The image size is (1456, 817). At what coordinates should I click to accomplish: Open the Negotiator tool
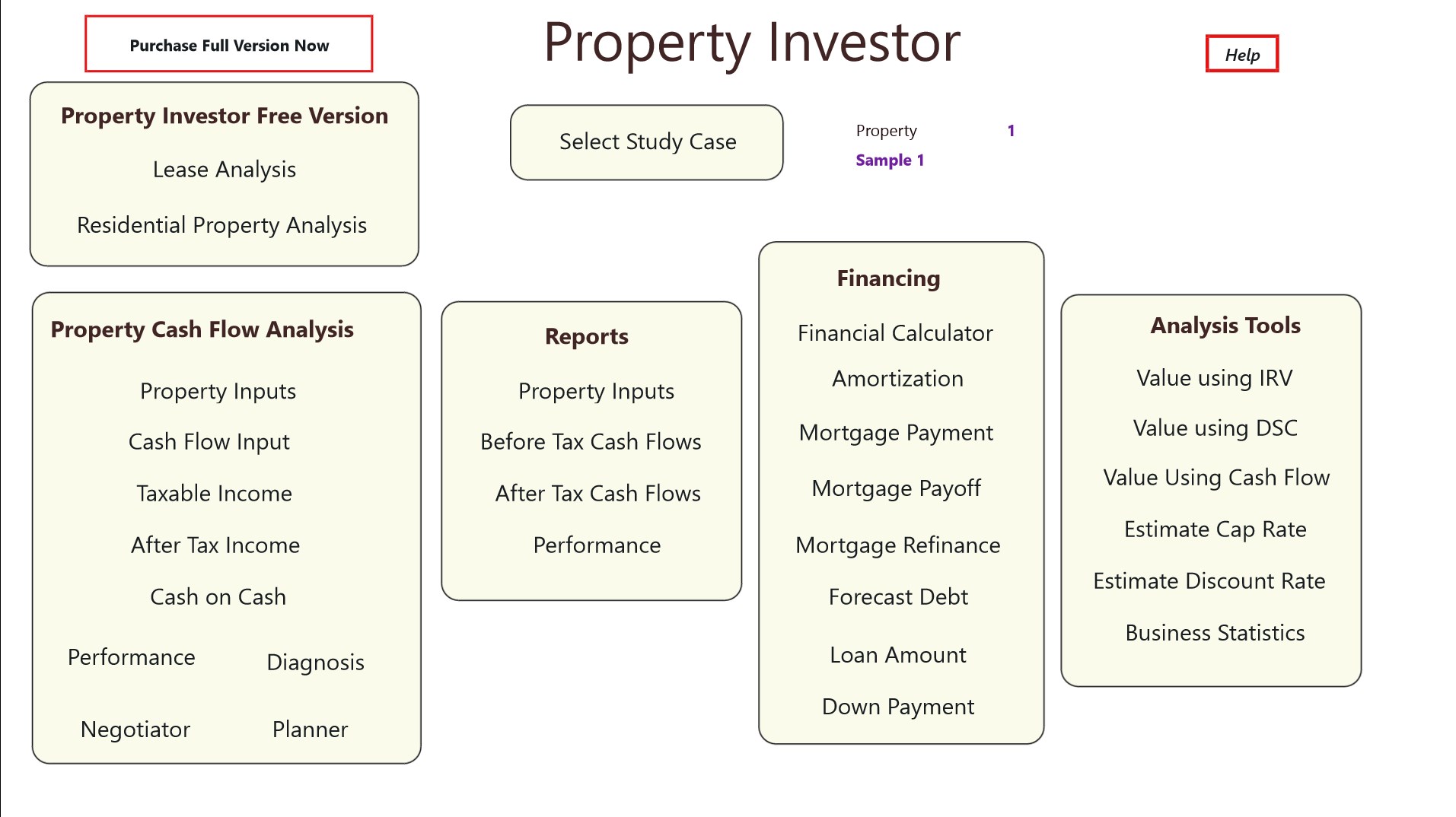[x=135, y=730]
